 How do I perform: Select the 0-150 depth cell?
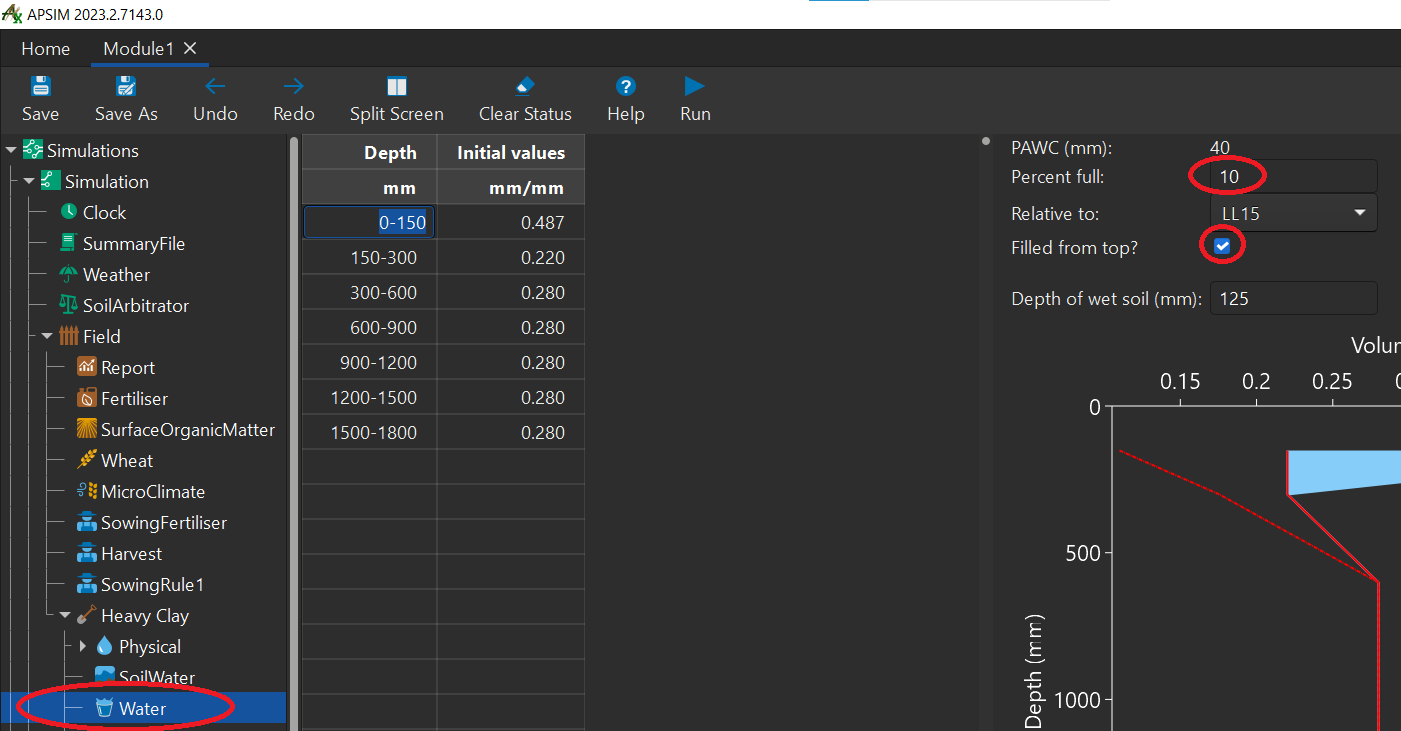[369, 223]
